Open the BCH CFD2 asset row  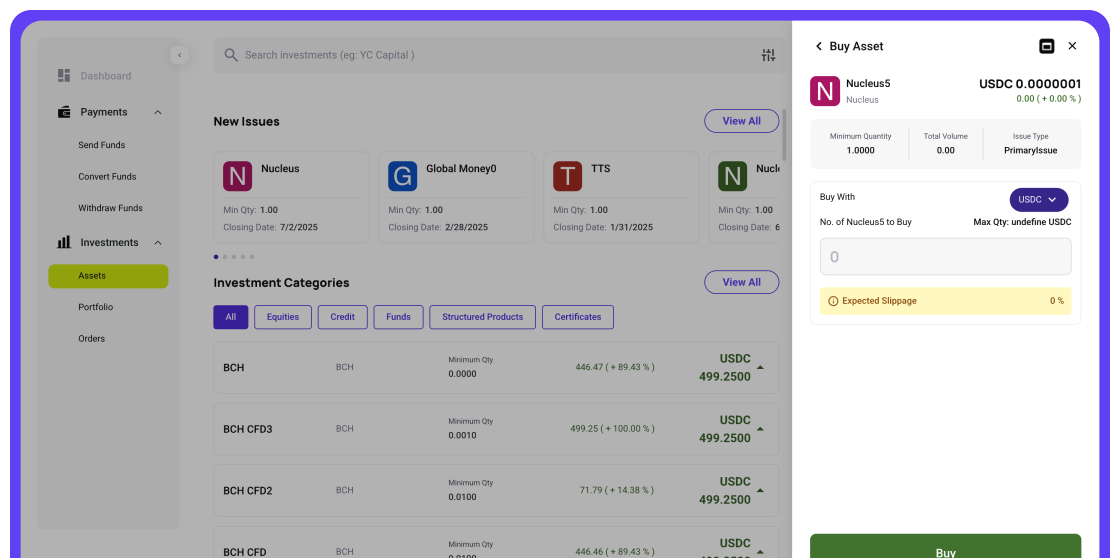[496, 490]
